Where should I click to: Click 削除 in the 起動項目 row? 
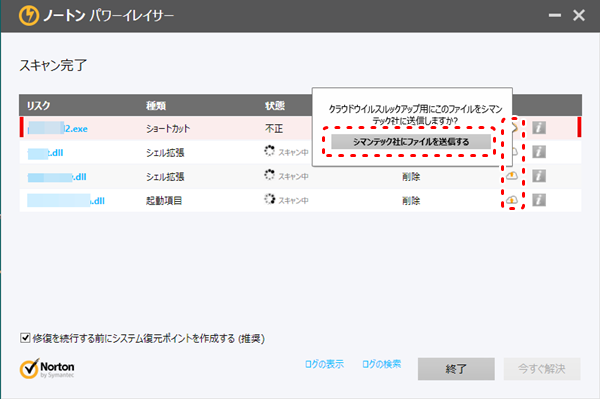point(411,200)
